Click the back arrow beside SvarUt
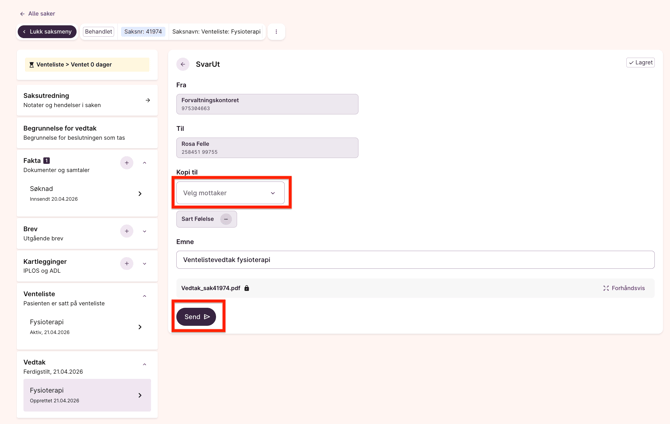Viewport: 670px width, 424px height. (x=183, y=64)
